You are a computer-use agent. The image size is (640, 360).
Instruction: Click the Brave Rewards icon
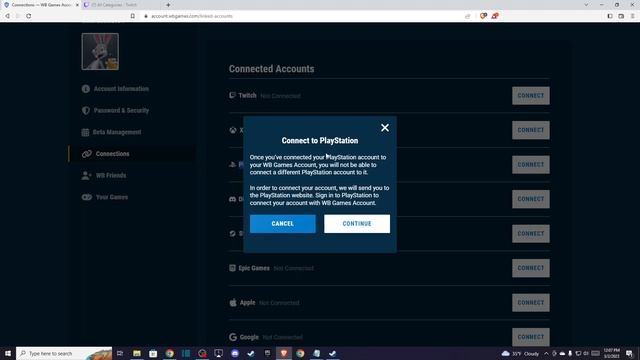pos(495,16)
